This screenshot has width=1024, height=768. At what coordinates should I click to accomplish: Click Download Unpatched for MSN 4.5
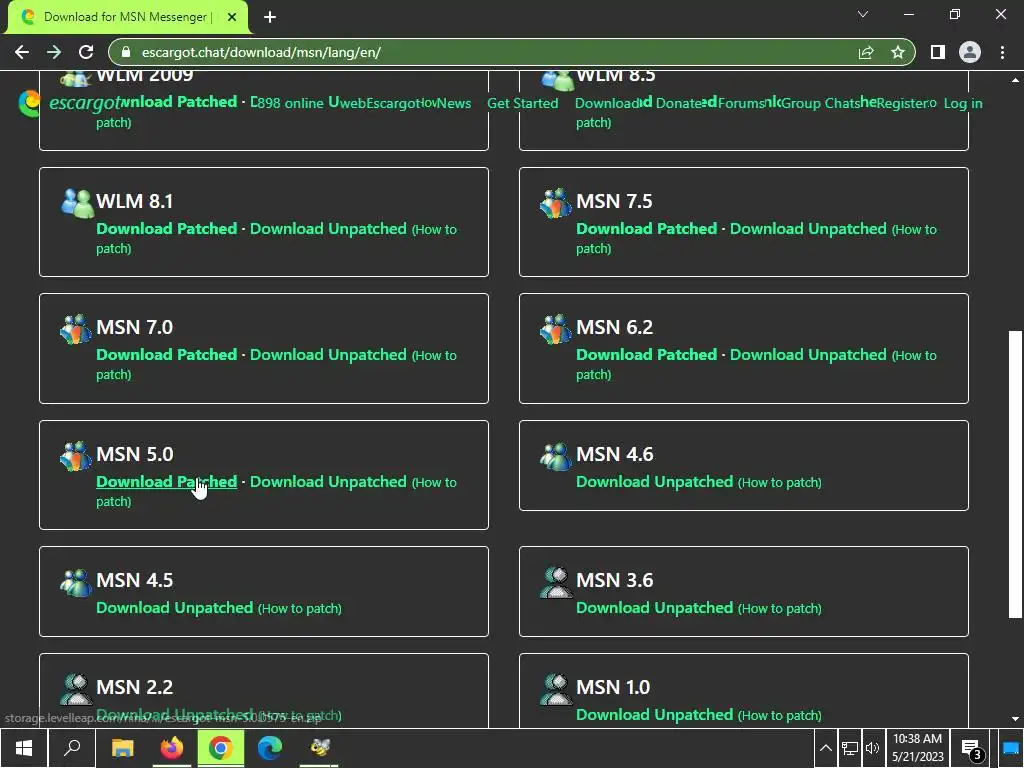(x=174, y=608)
